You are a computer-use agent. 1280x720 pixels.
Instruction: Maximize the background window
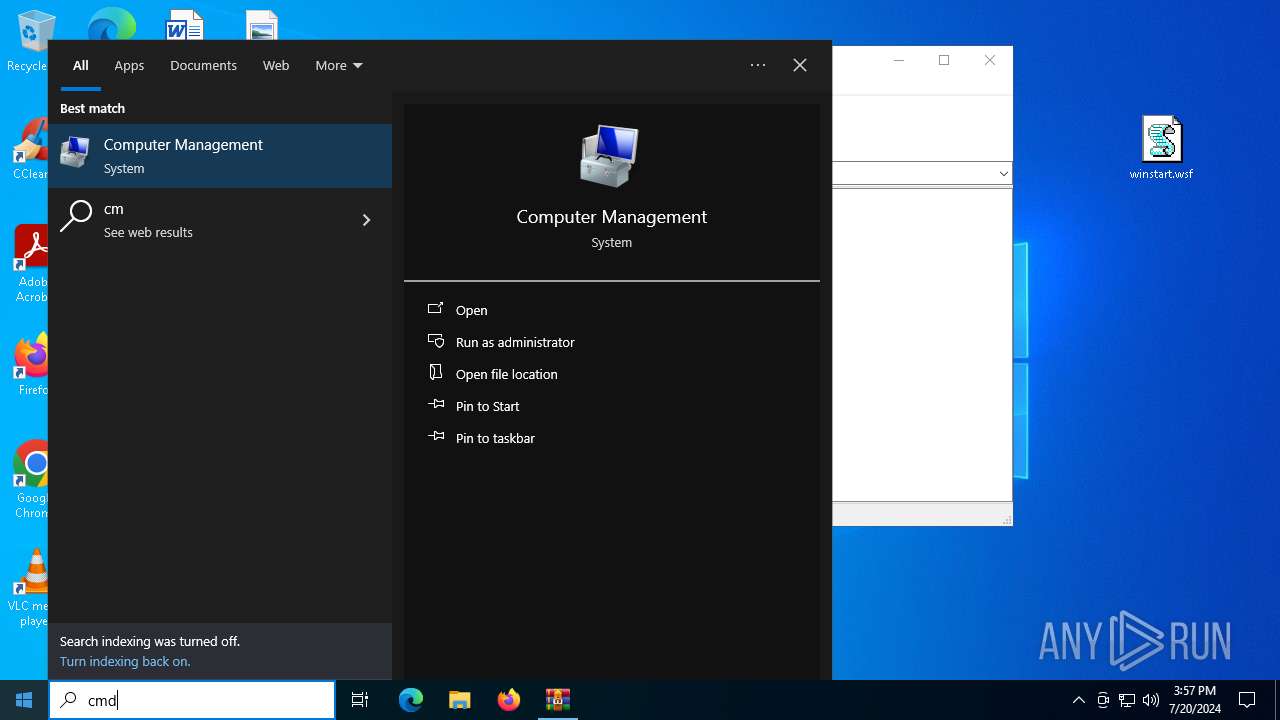coord(944,60)
